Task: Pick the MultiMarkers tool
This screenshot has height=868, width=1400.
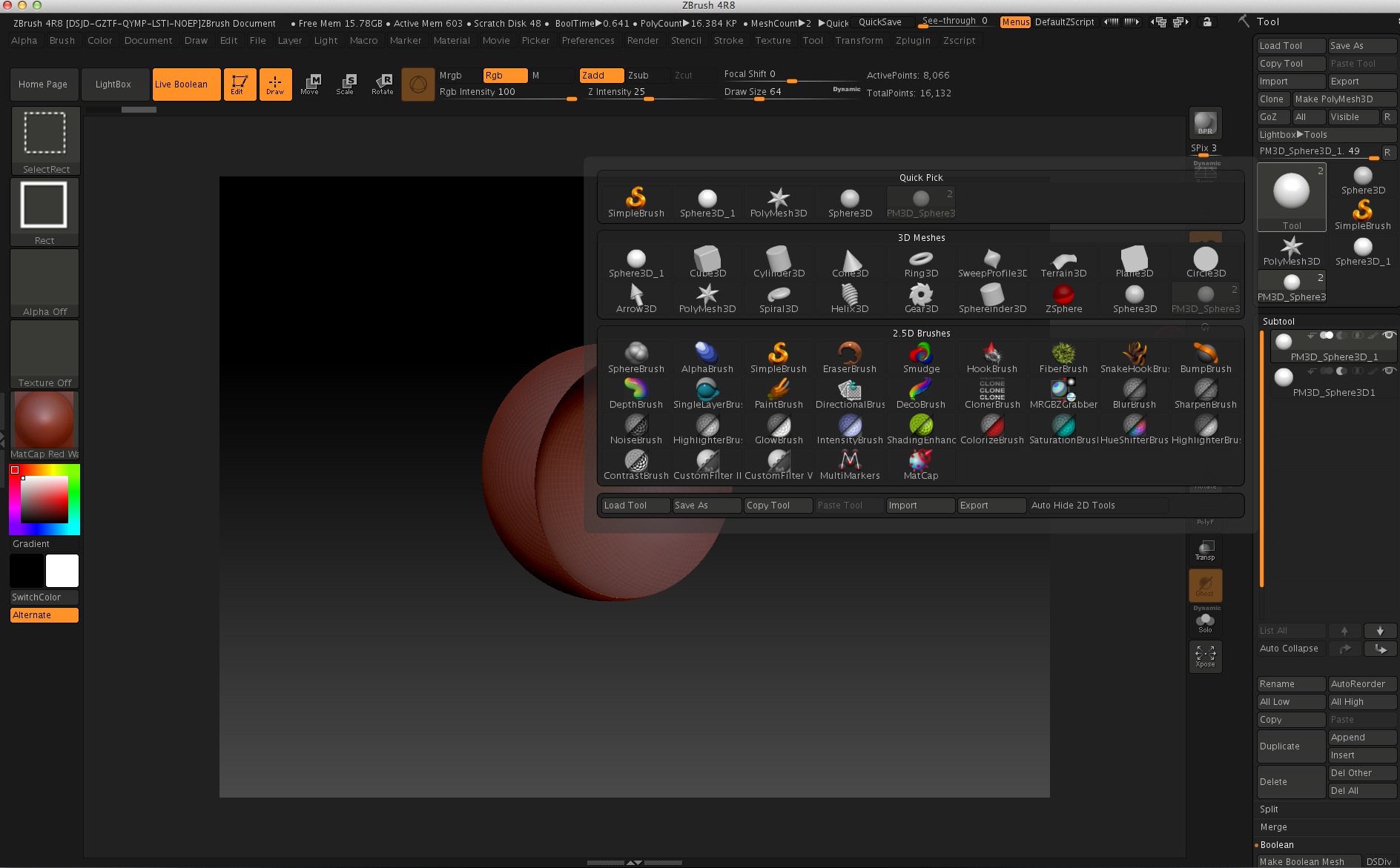Action: 850,465
